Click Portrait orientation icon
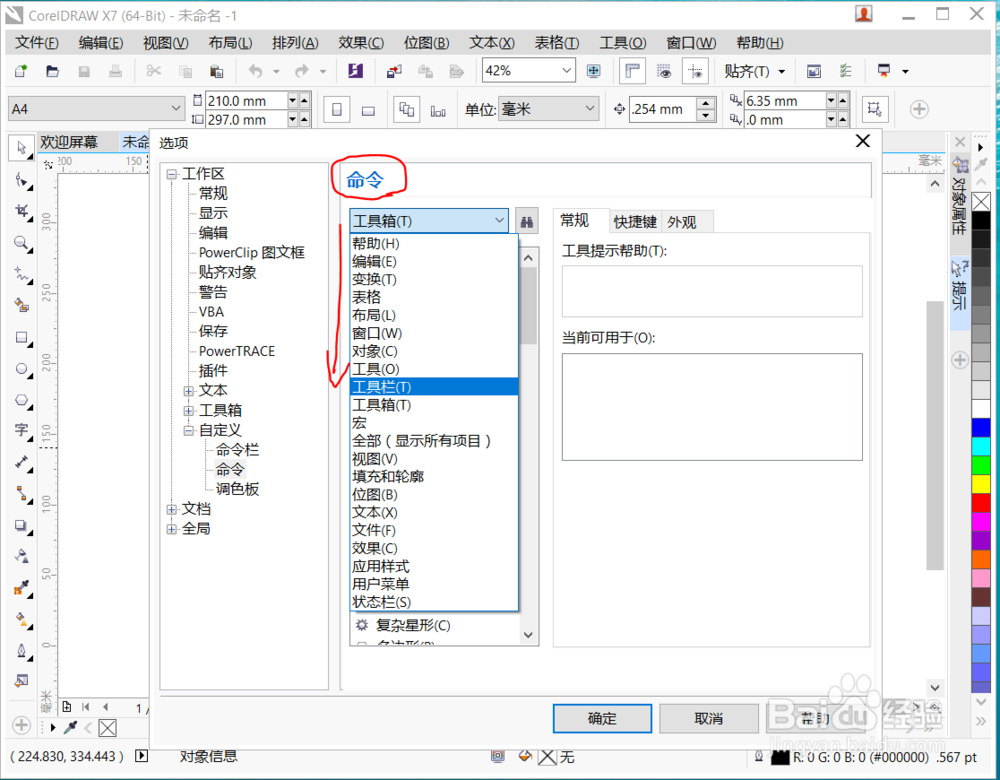The image size is (1000, 780). click(x=337, y=110)
